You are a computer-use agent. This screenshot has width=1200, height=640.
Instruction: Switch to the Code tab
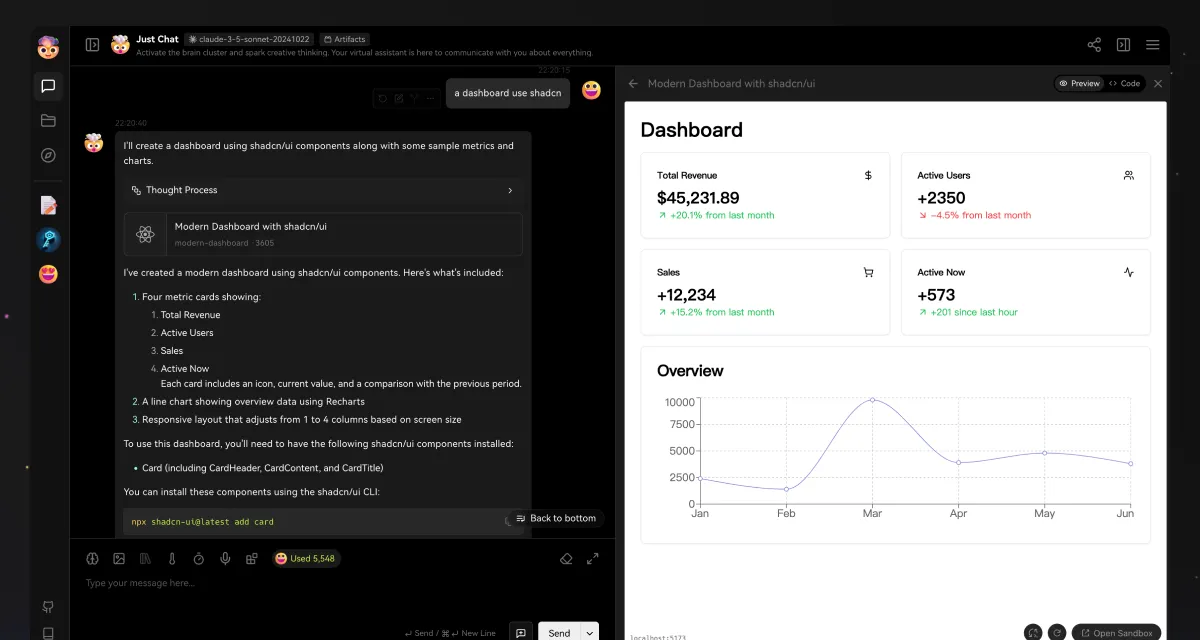(1125, 84)
